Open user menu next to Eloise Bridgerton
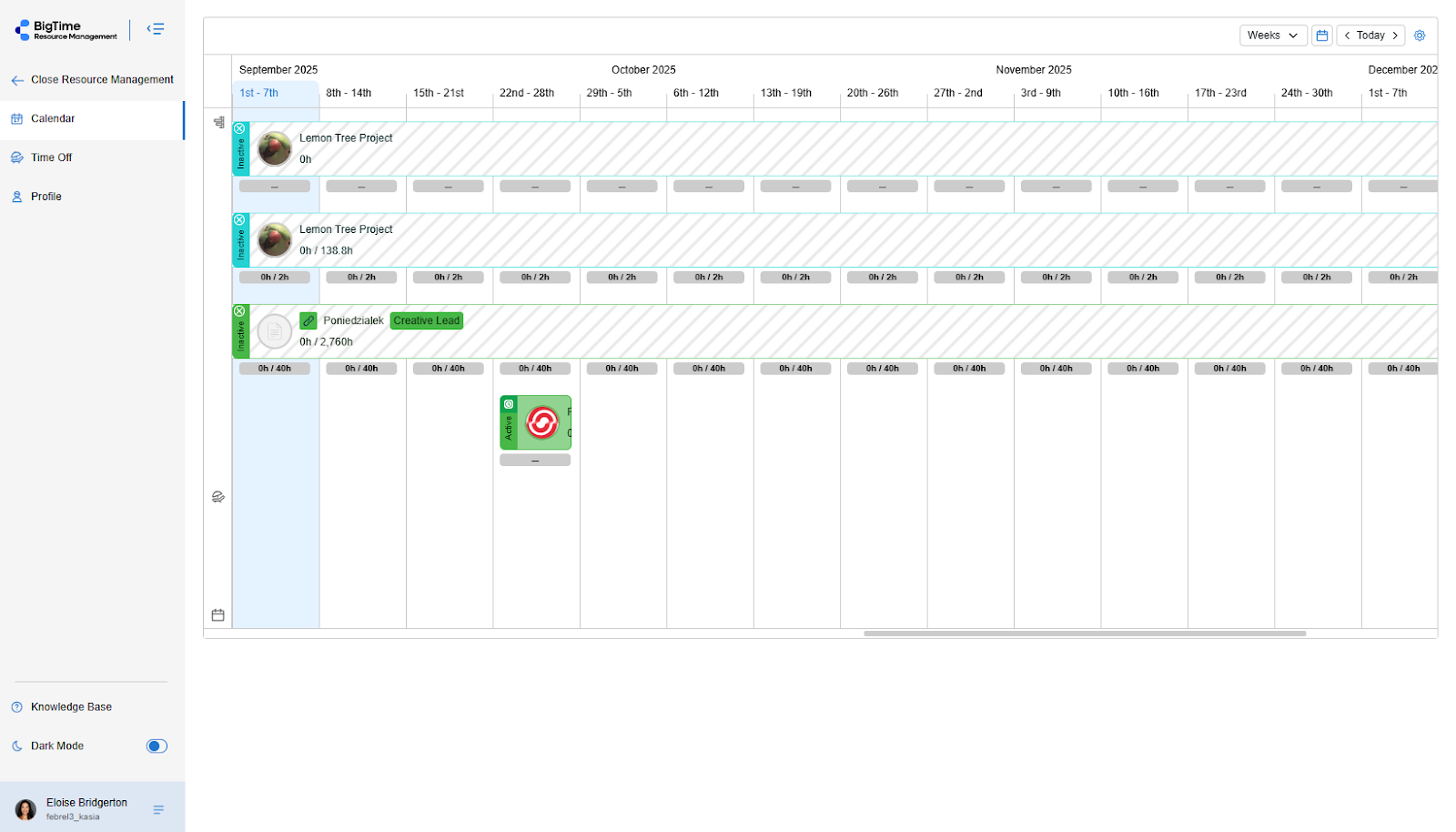This screenshot has height=832, width=1456. pos(158,809)
